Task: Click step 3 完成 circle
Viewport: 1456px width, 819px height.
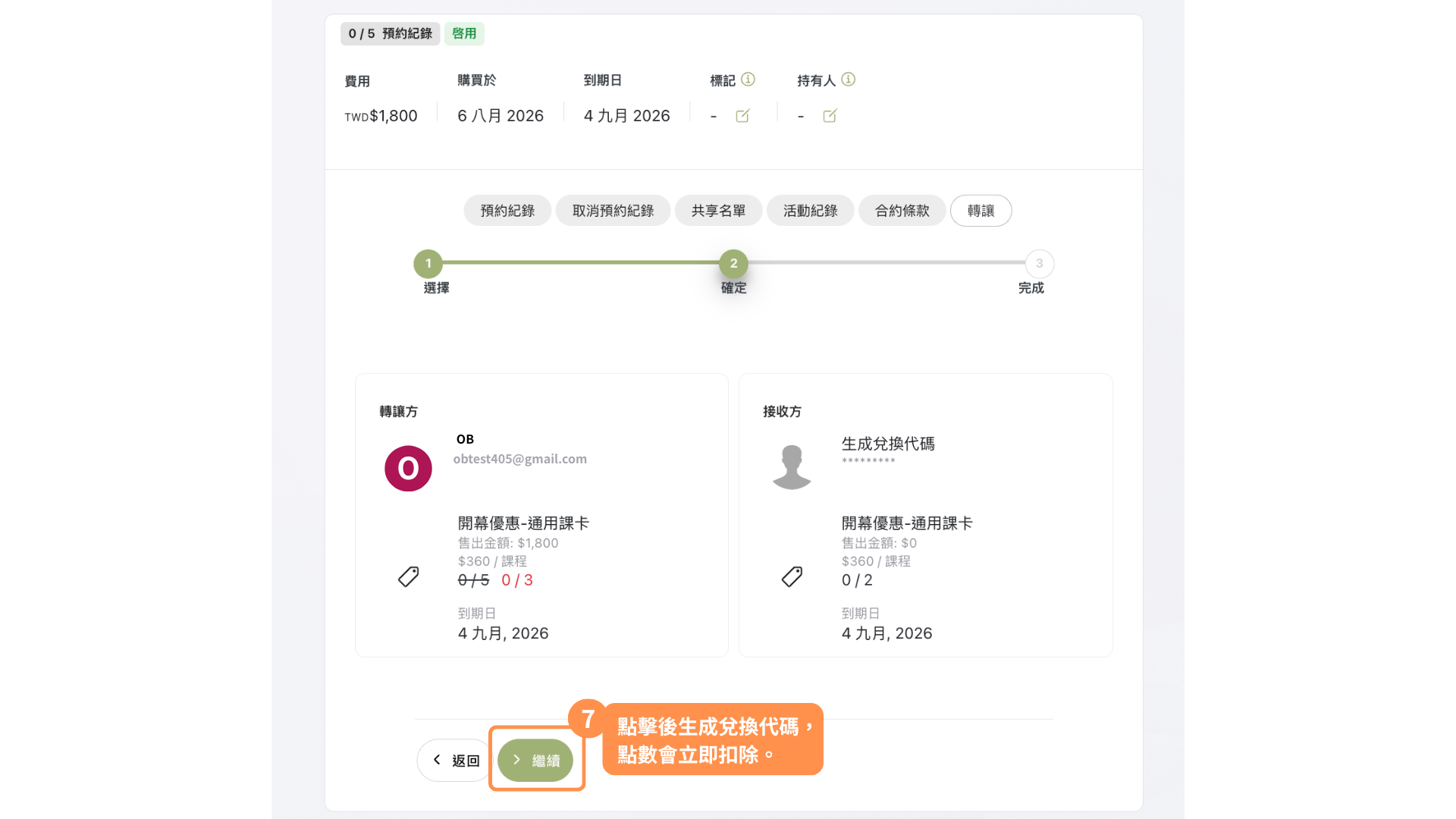Action: [1039, 263]
